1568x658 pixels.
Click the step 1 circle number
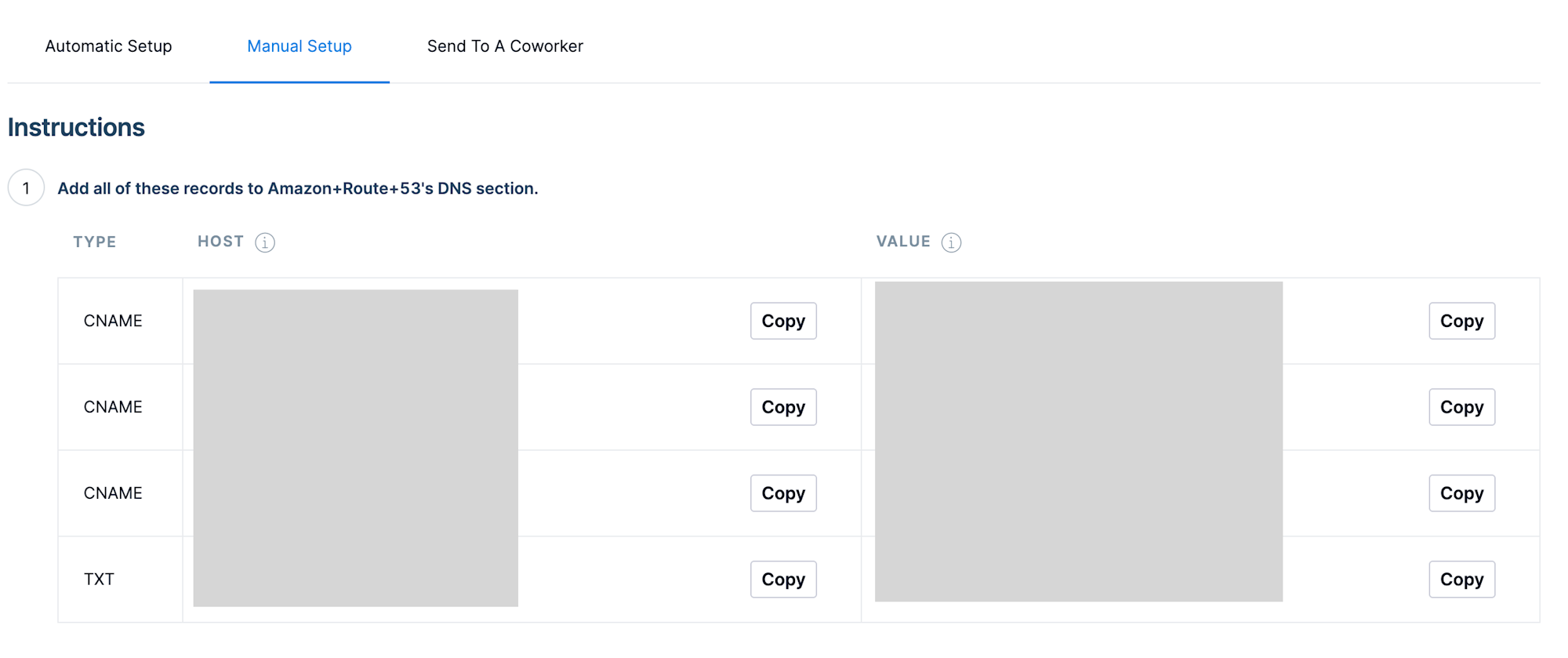click(x=26, y=188)
